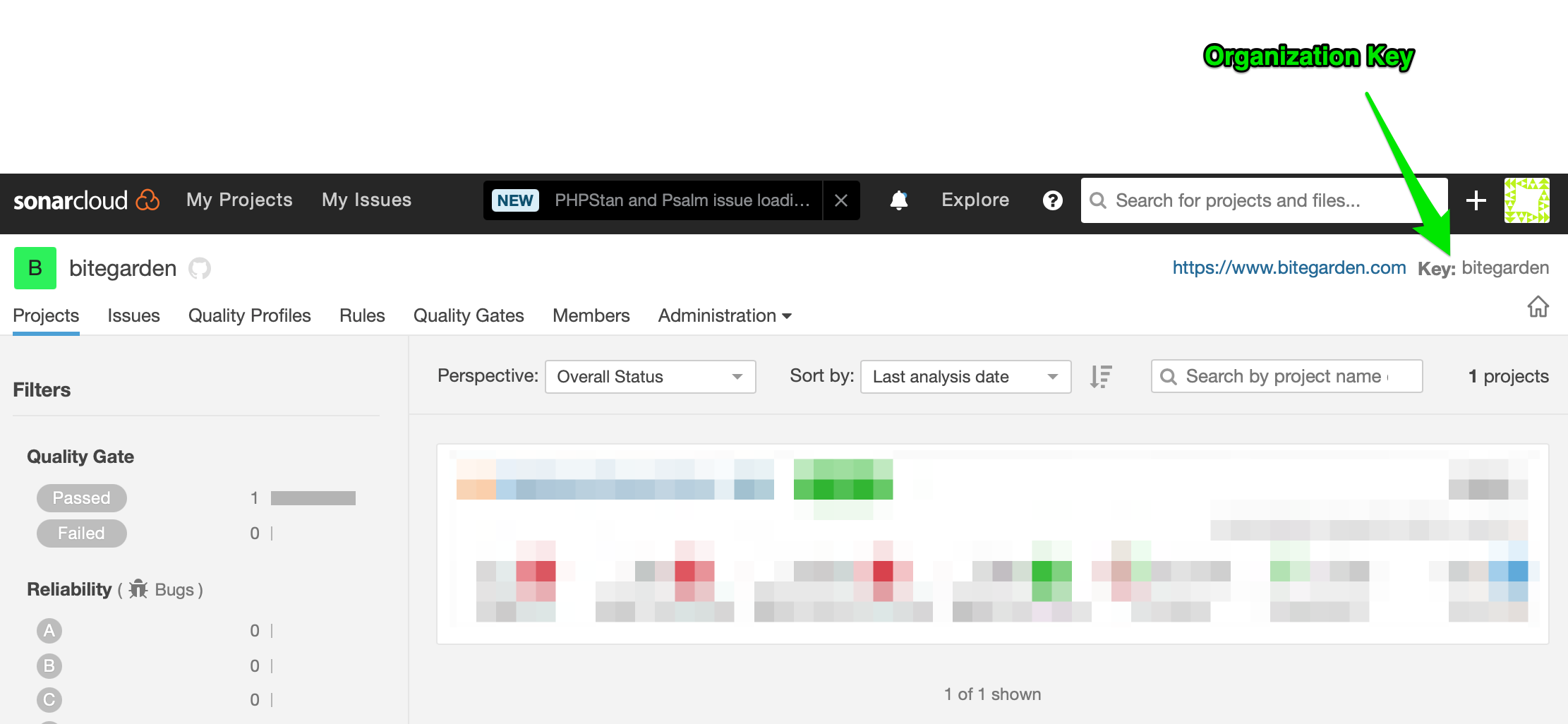
Task: Open the Quality Gates tab
Action: coord(469,315)
